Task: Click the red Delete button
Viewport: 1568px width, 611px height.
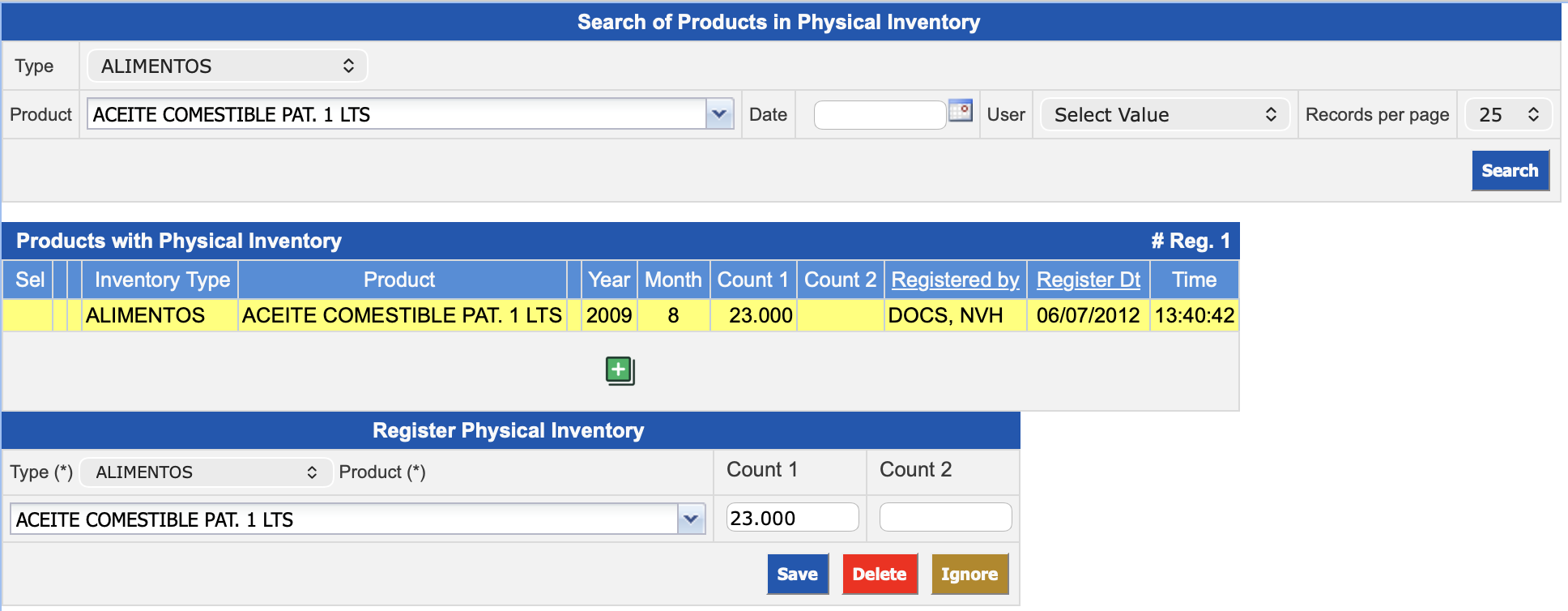Action: (879, 575)
